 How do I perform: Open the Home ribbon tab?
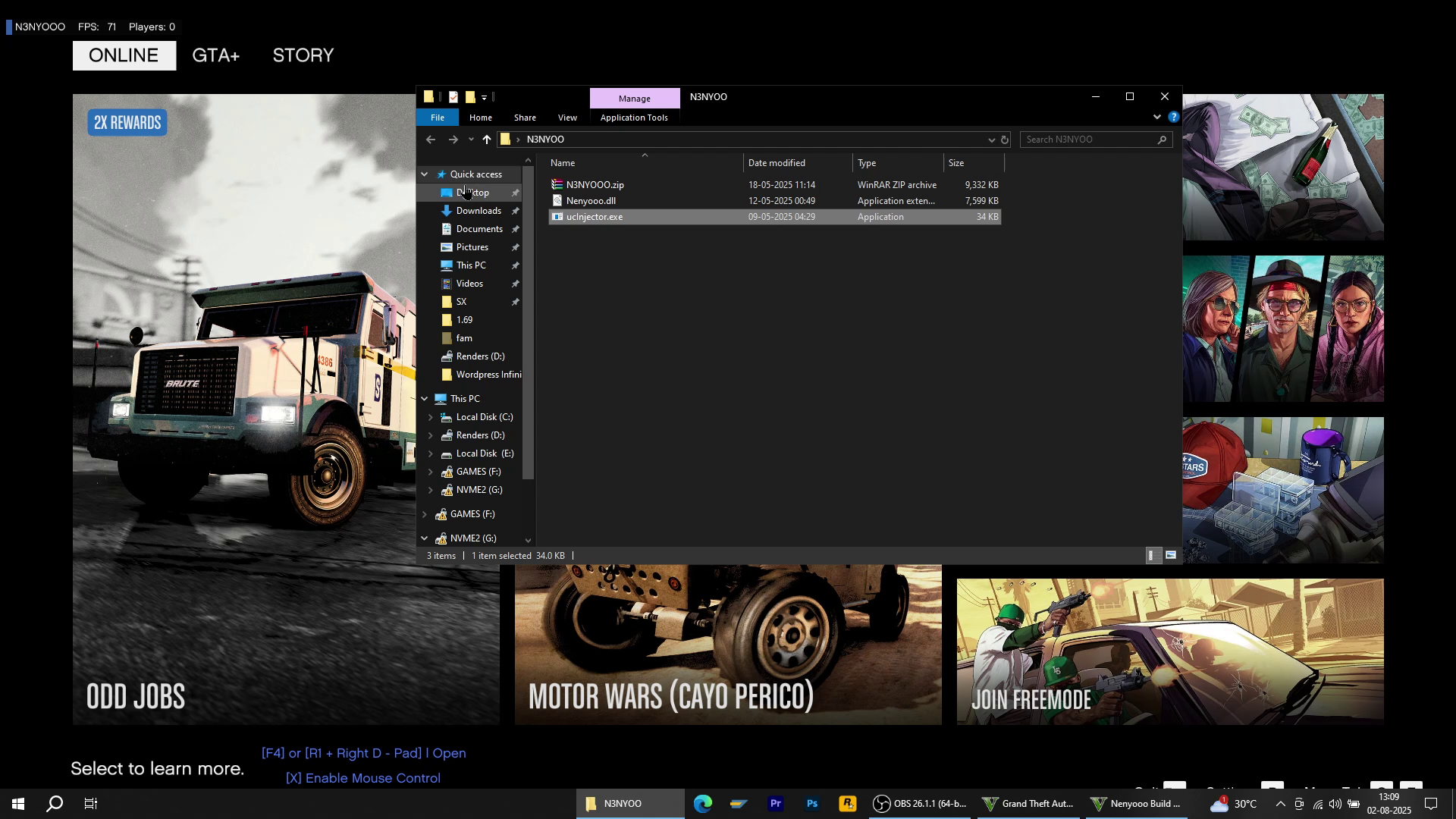480,118
